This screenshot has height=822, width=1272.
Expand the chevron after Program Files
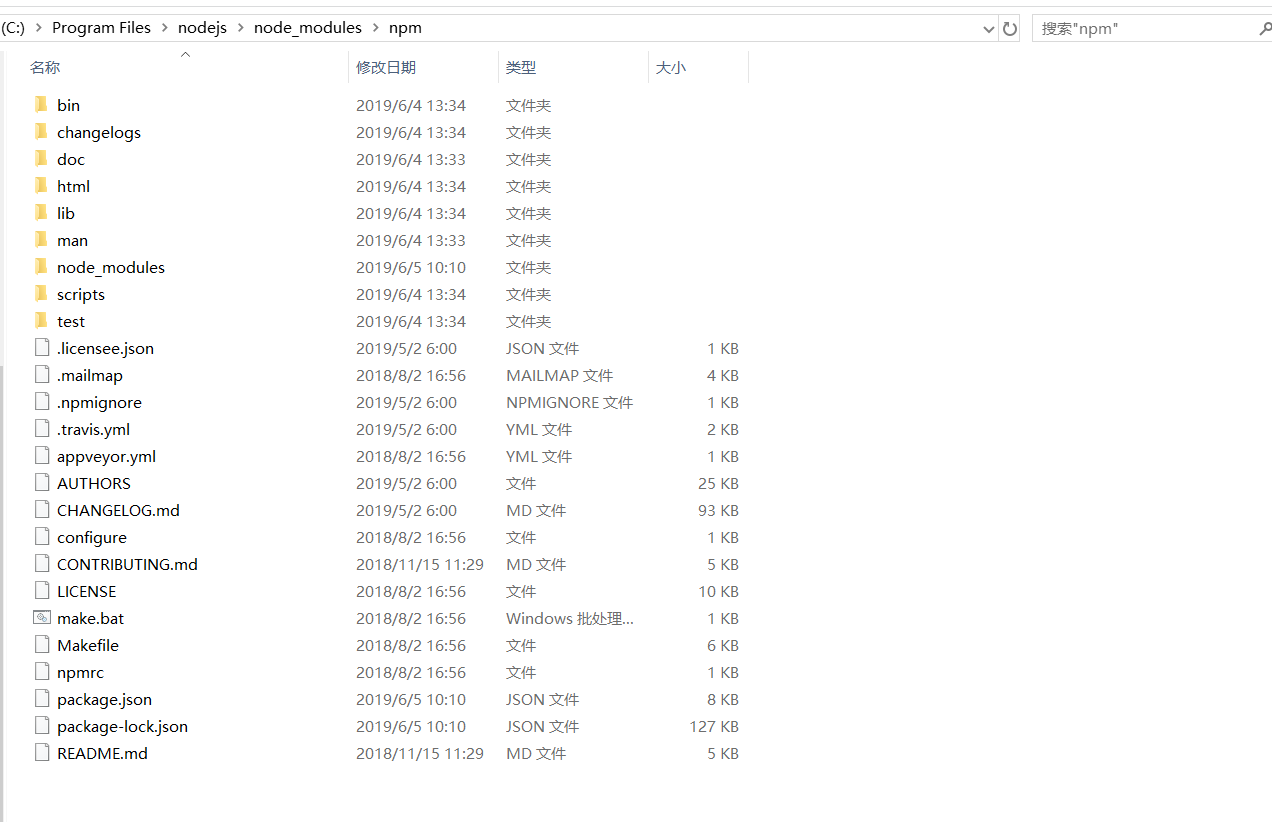click(165, 28)
